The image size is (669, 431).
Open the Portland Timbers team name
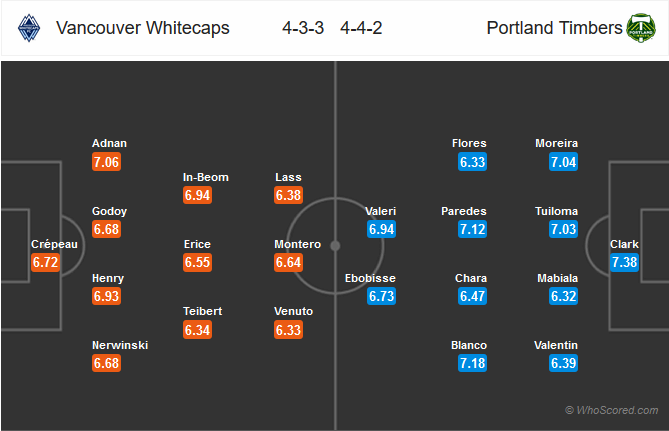pyautogui.click(x=554, y=28)
